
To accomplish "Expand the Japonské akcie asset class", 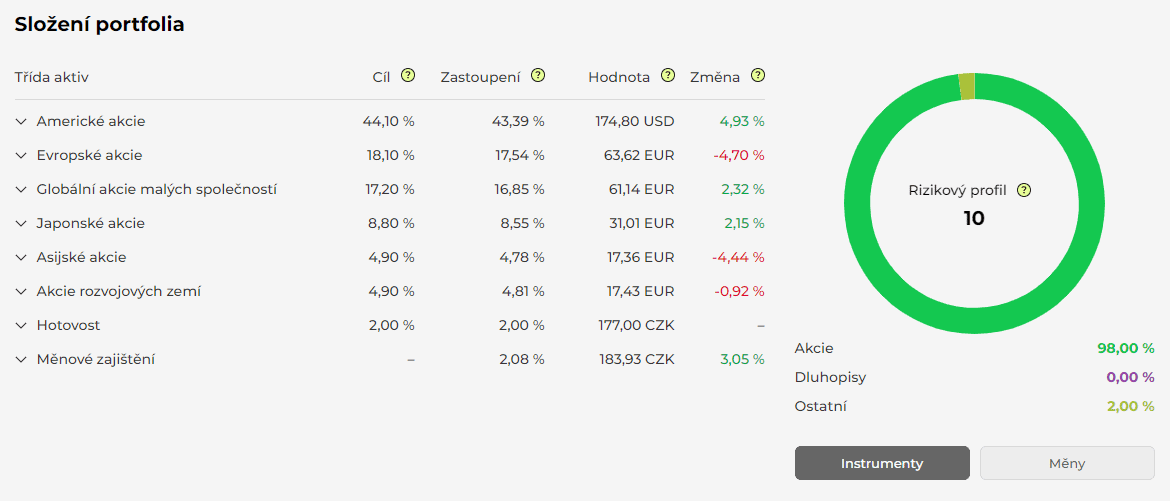I will (x=21, y=224).
